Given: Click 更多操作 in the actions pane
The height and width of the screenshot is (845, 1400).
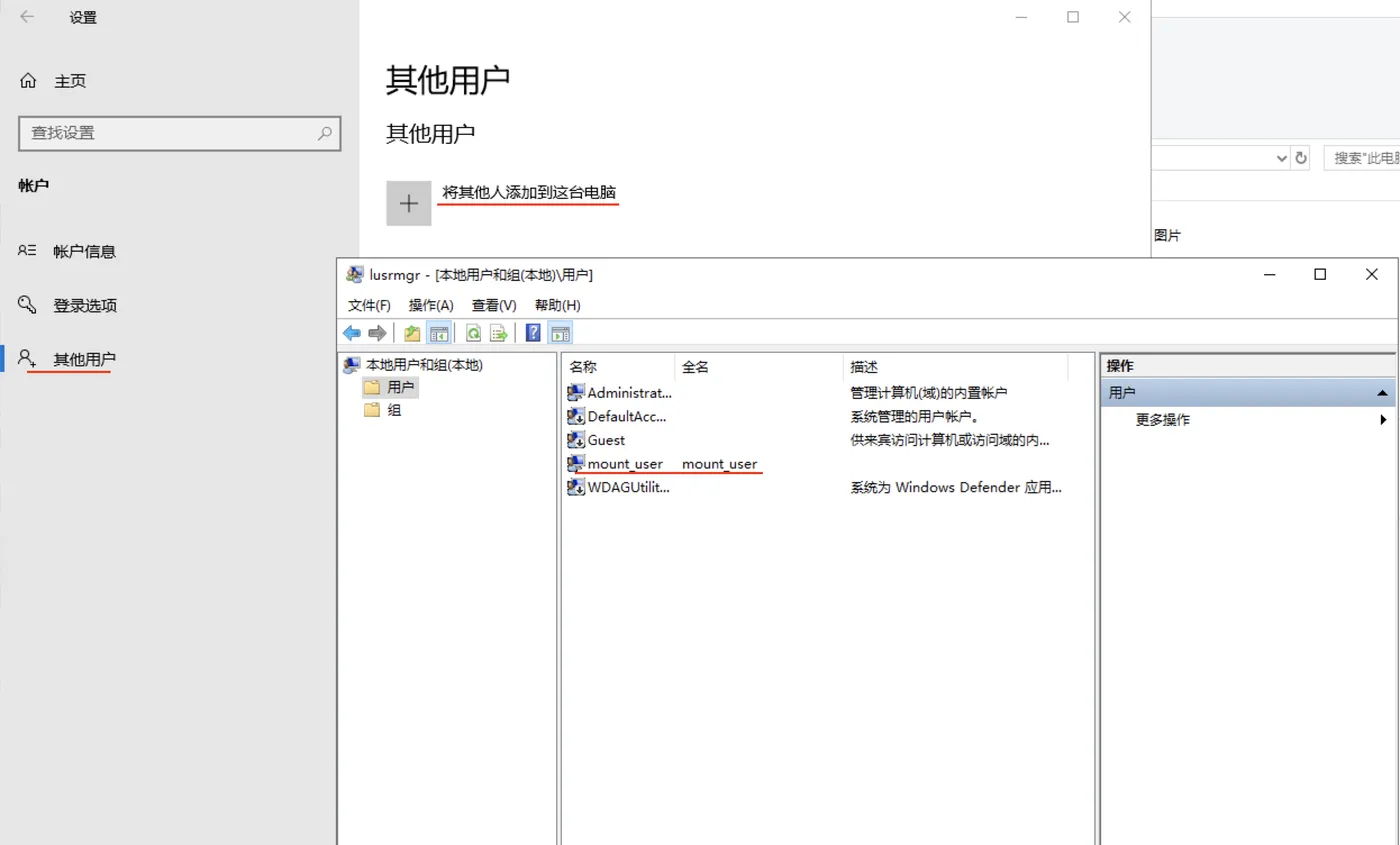Looking at the screenshot, I should (x=1162, y=420).
